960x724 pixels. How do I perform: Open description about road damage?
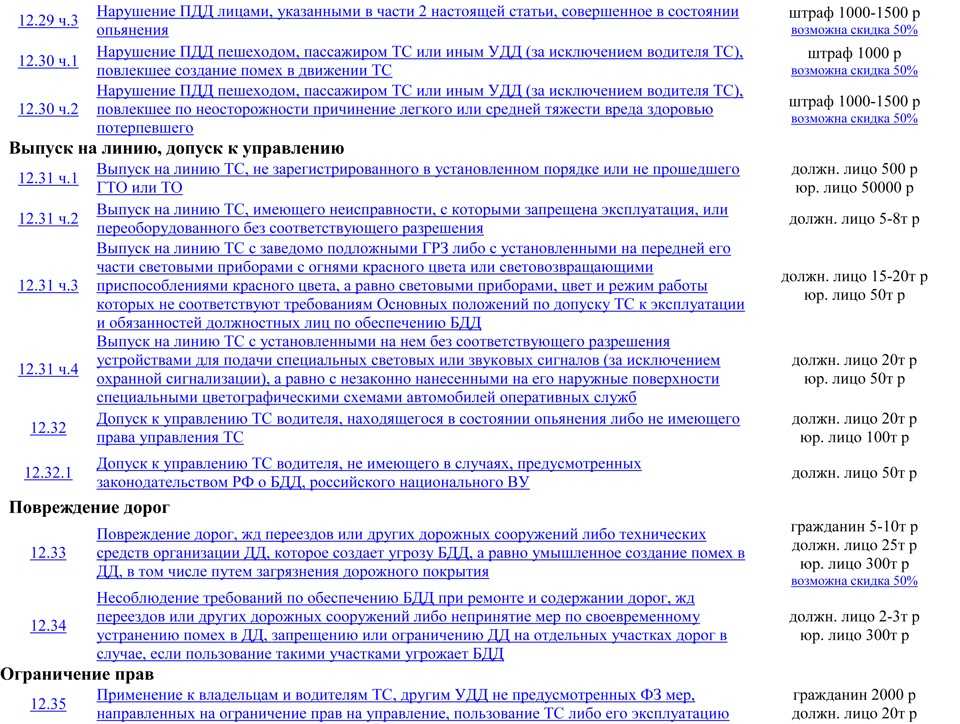(421, 553)
